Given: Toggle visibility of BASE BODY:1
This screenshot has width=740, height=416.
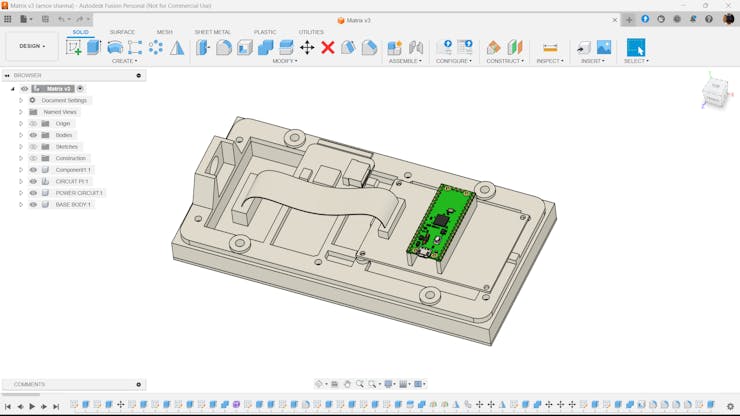Looking at the screenshot, I should point(33,205).
